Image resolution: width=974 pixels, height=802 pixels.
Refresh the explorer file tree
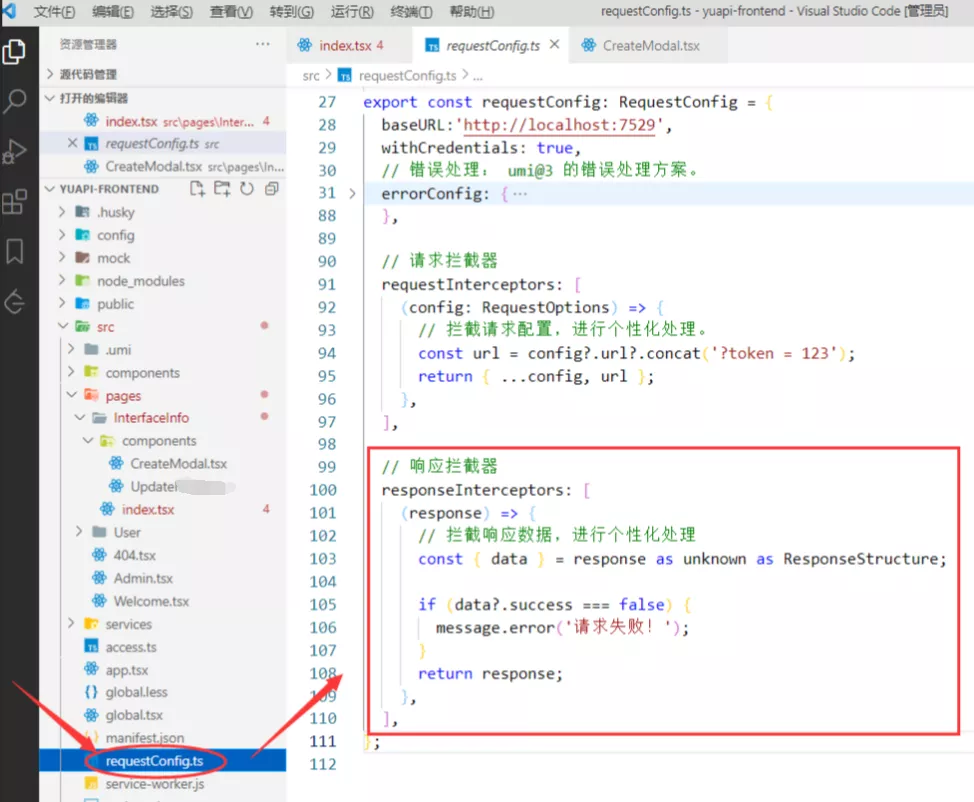247,189
